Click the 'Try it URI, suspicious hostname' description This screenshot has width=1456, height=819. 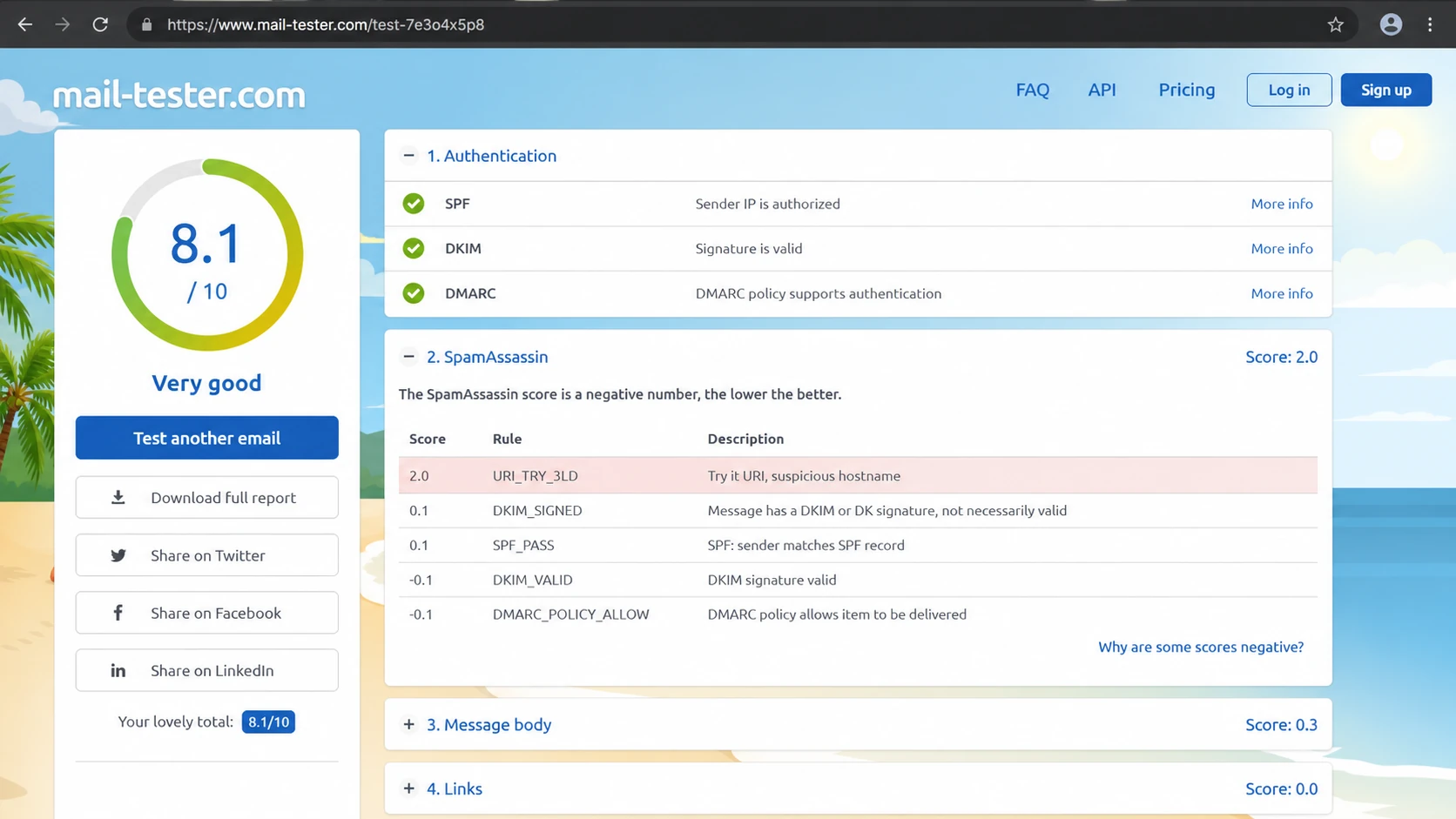click(804, 475)
